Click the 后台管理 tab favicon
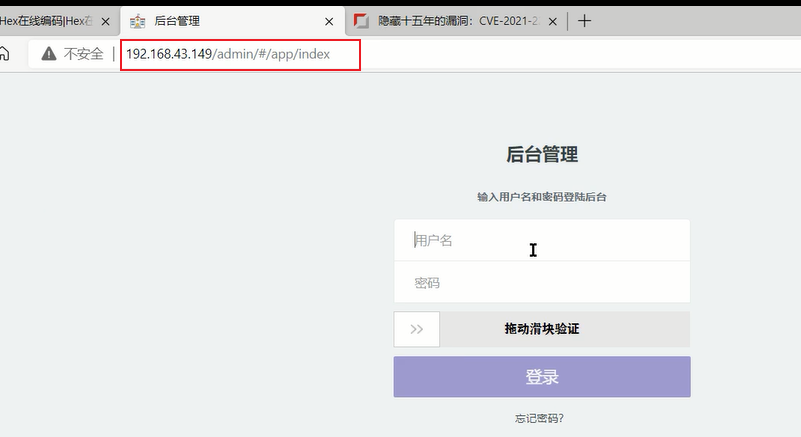This screenshot has width=801, height=437. (137, 21)
